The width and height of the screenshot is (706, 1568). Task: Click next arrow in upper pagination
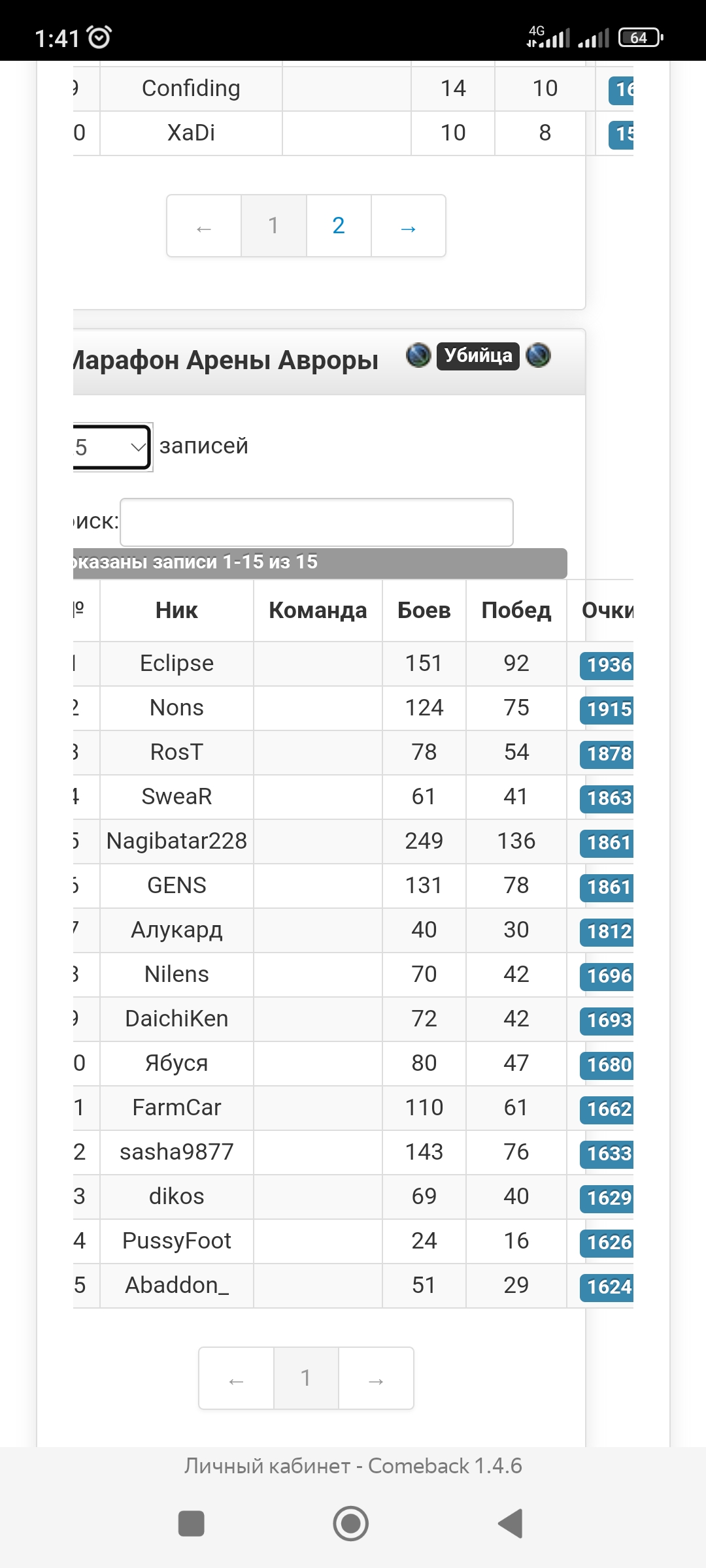tap(409, 226)
